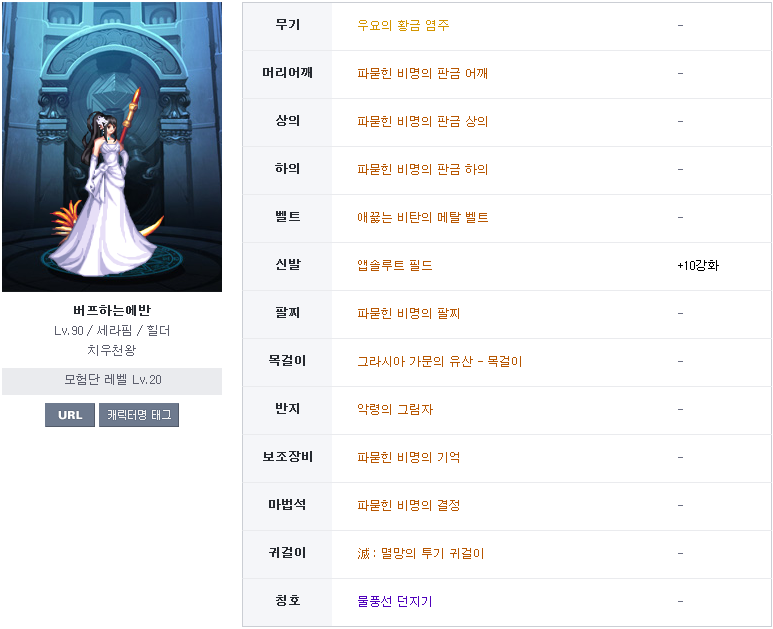Click the 모험단 레벨 Lv.20 bar

[x=112, y=381]
